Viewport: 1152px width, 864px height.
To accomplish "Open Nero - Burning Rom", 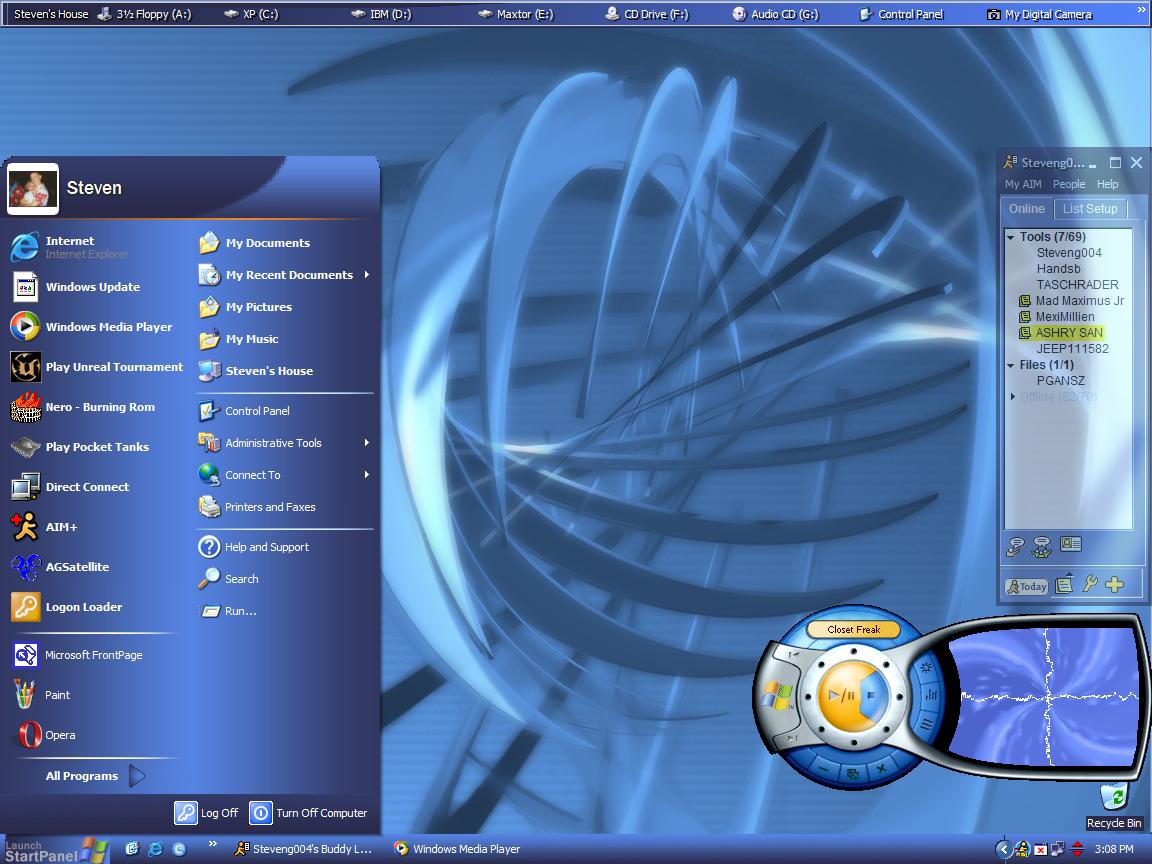I will (x=99, y=407).
